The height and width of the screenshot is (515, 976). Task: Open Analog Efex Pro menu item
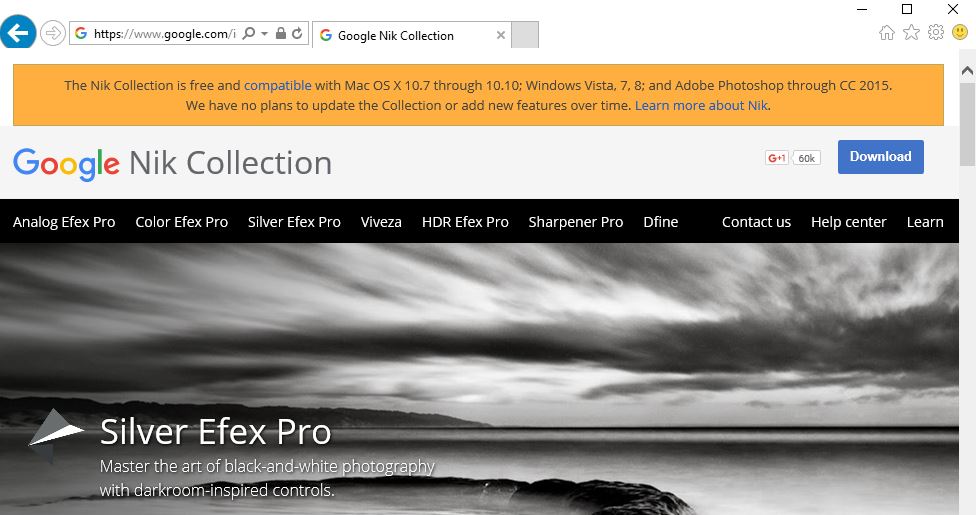coord(64,222)
